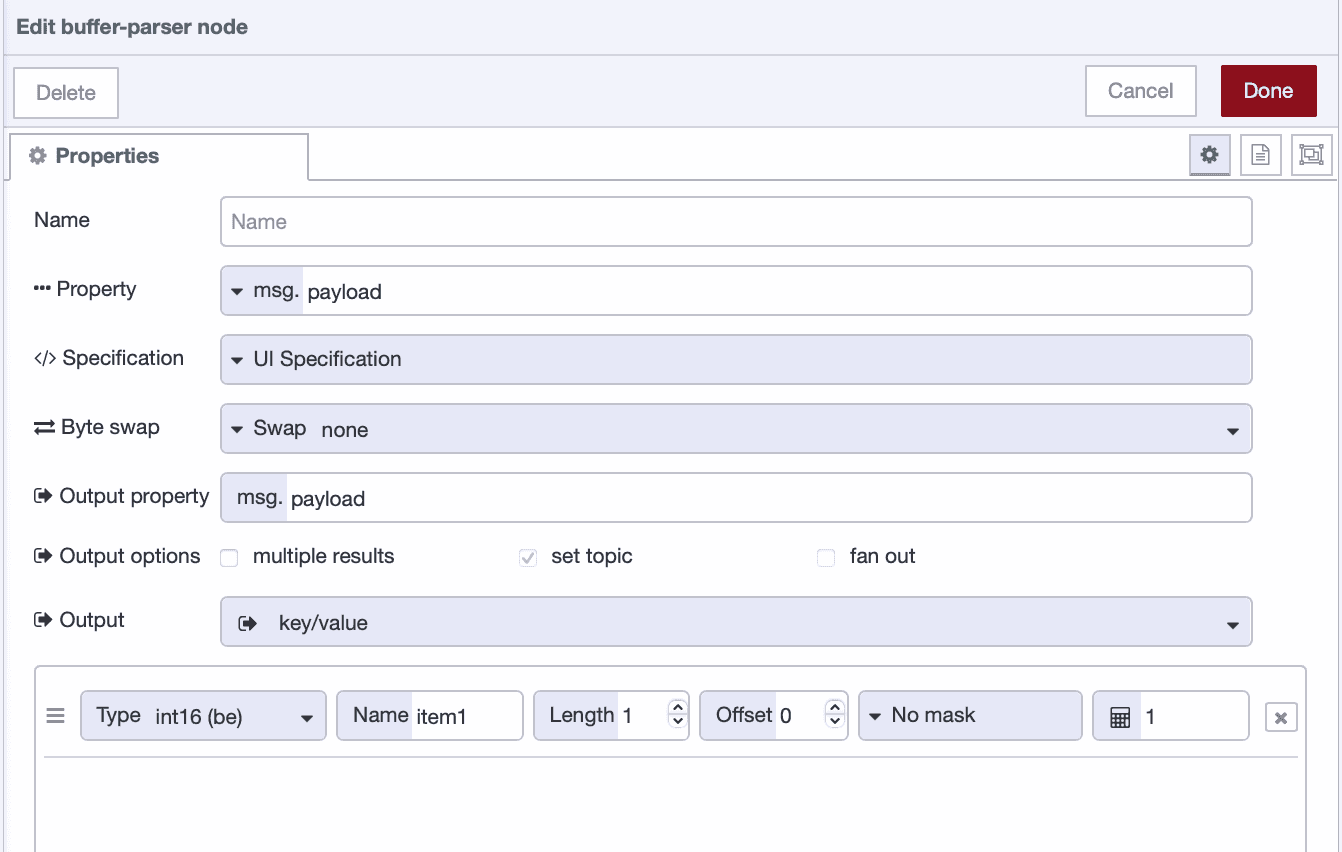Click the Delete button
This screenshot has width=1342, height=852.
click(65, 92)
